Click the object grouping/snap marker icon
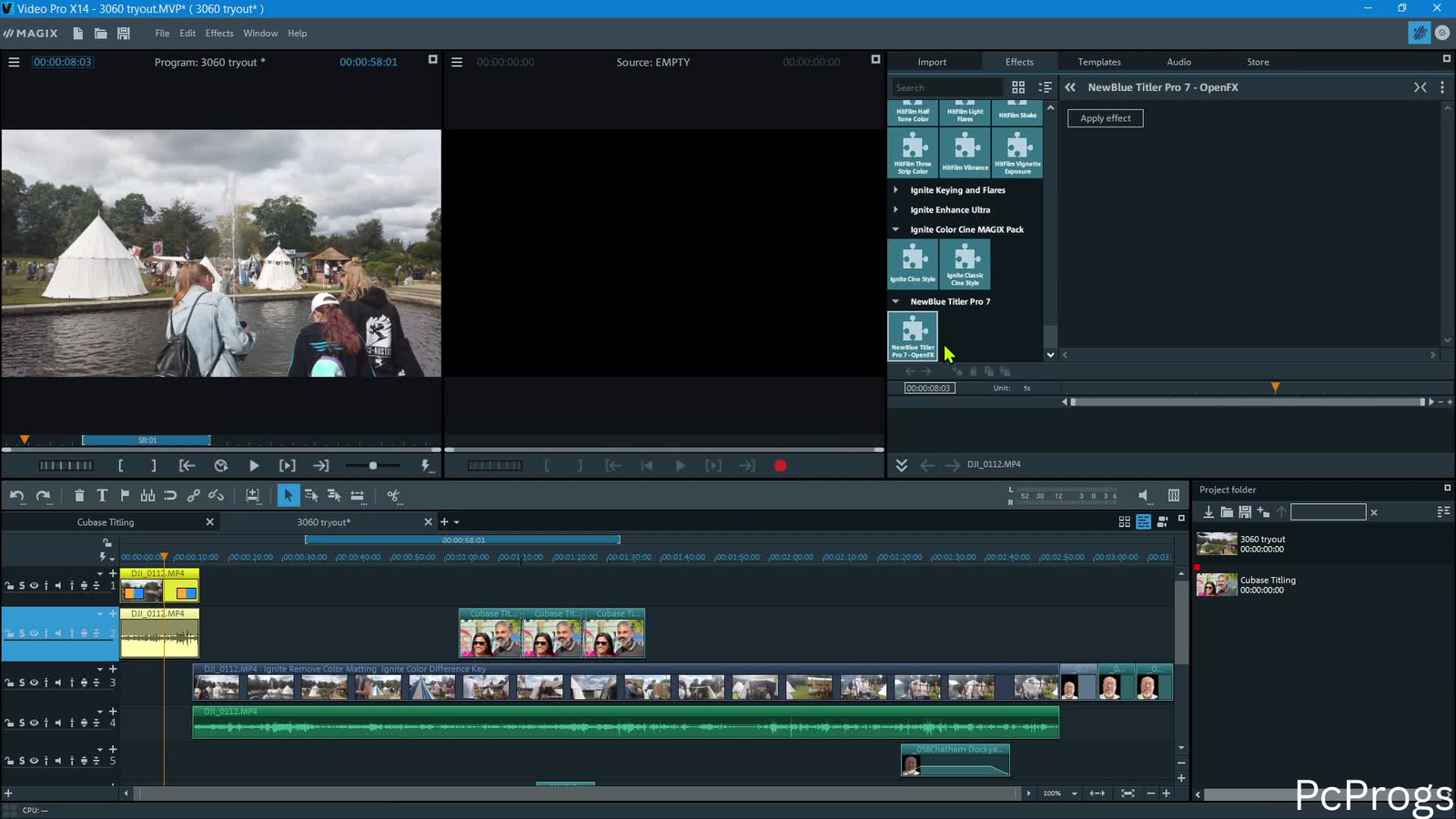1456x819 pixels. [147, 496]
